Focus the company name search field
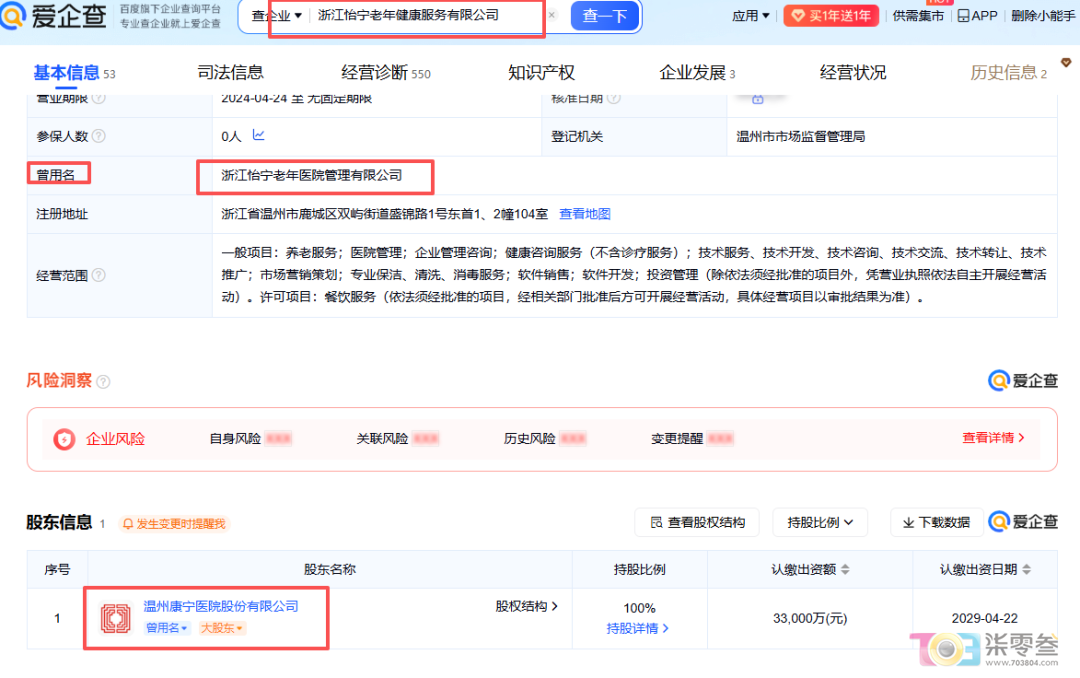 pyautogui.click(x=426, y=15)
